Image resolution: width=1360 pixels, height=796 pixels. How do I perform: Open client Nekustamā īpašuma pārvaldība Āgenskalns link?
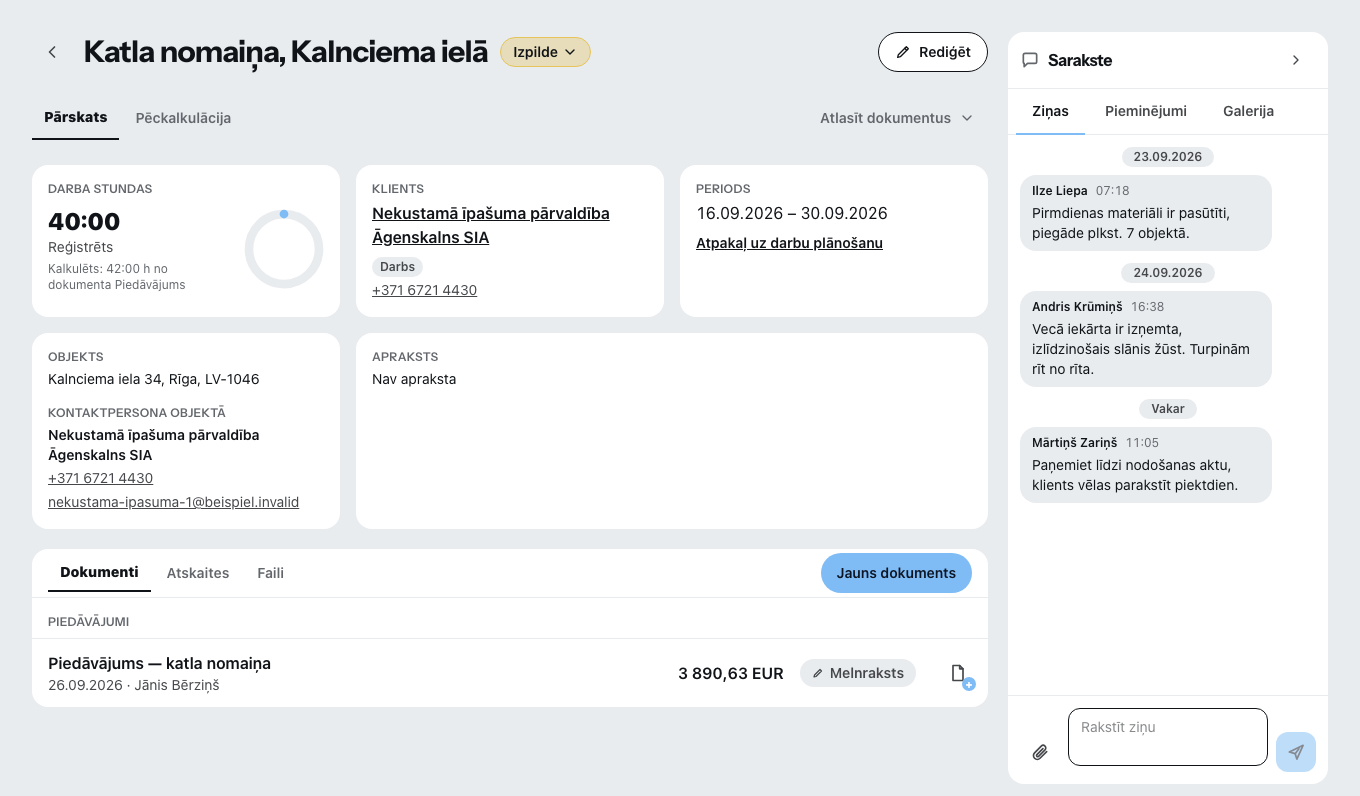(490, 226)
